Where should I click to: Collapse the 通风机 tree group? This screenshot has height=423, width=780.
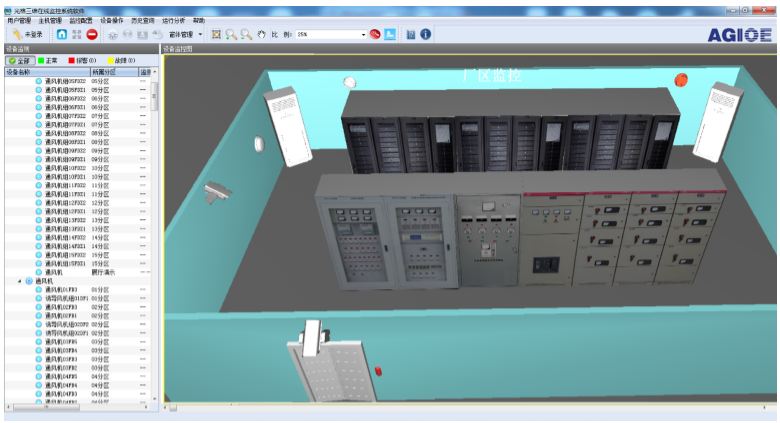pyautogui.click(x=20, y=281)
